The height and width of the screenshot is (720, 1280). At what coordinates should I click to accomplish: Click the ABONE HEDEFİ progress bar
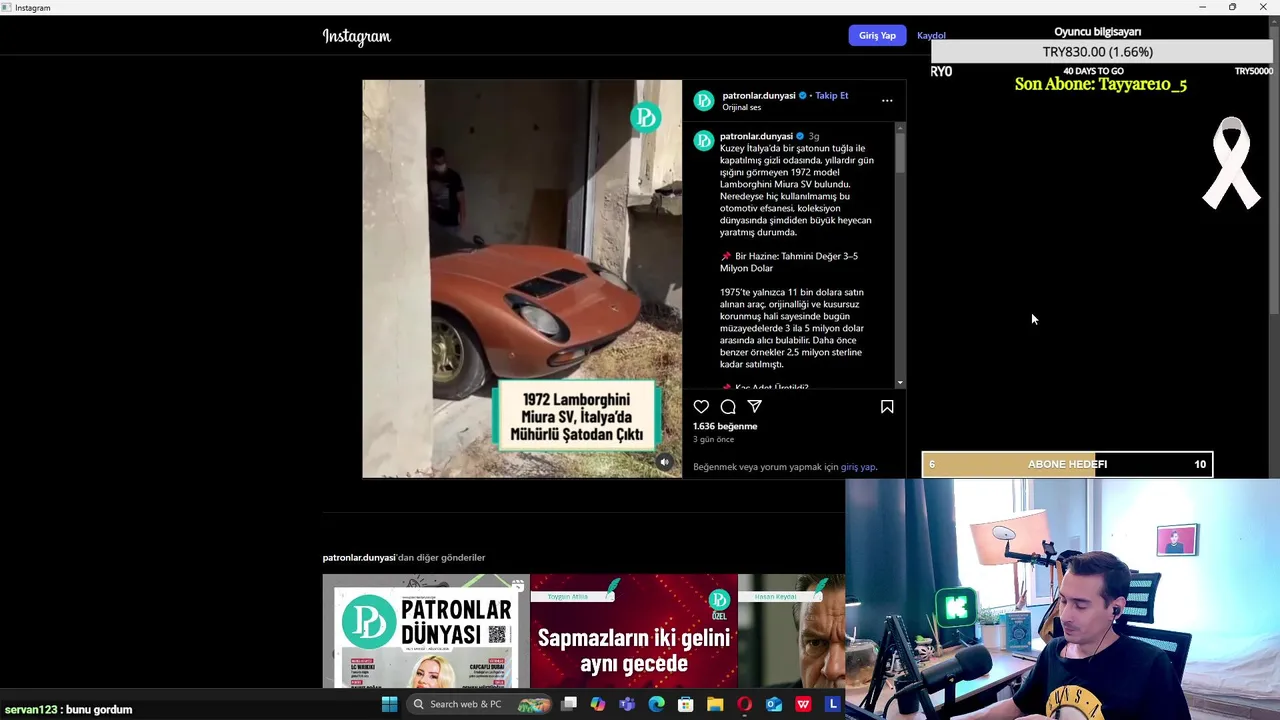[1067, 464]
